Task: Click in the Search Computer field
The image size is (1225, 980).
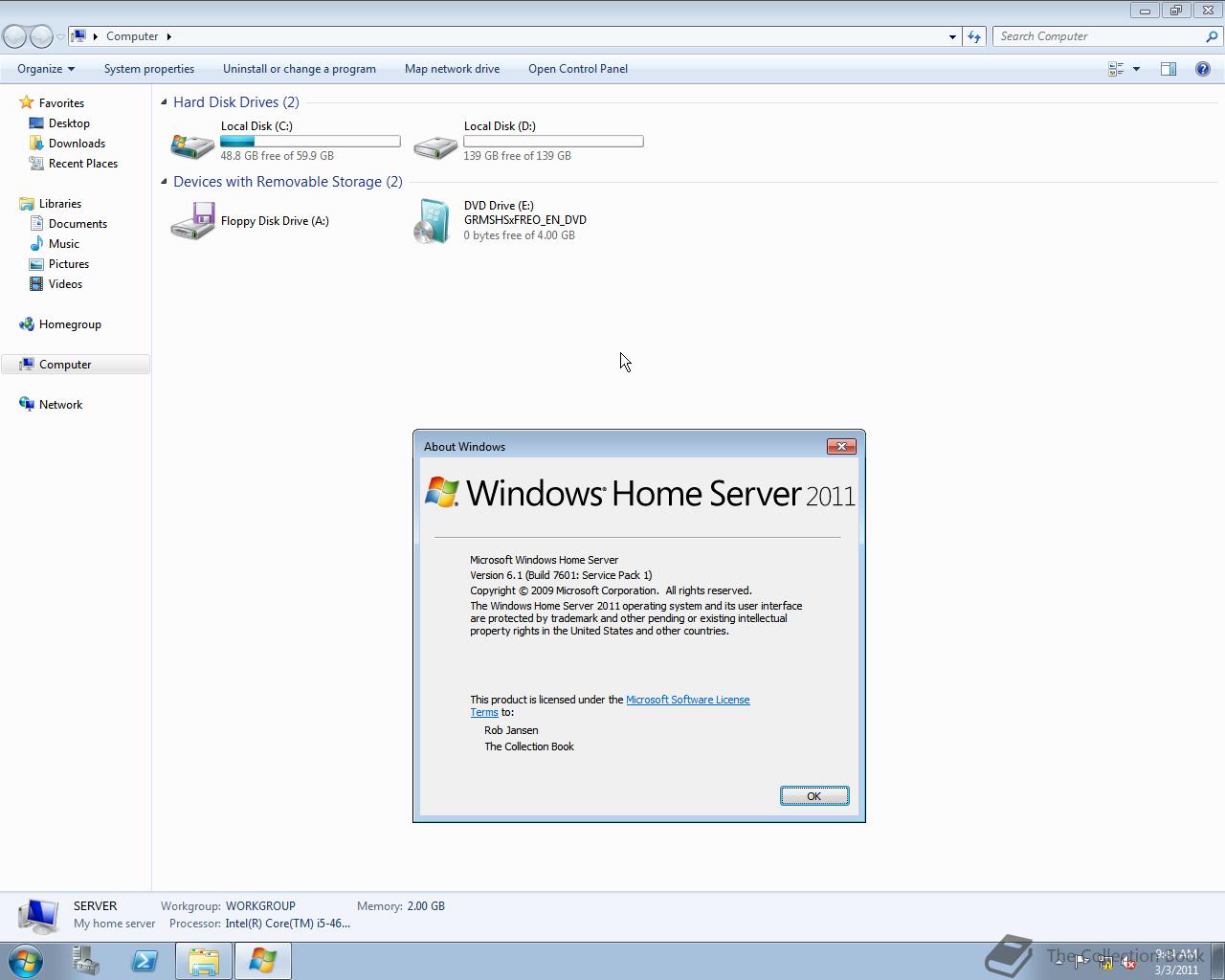Action: click(x=1099, y=36)
